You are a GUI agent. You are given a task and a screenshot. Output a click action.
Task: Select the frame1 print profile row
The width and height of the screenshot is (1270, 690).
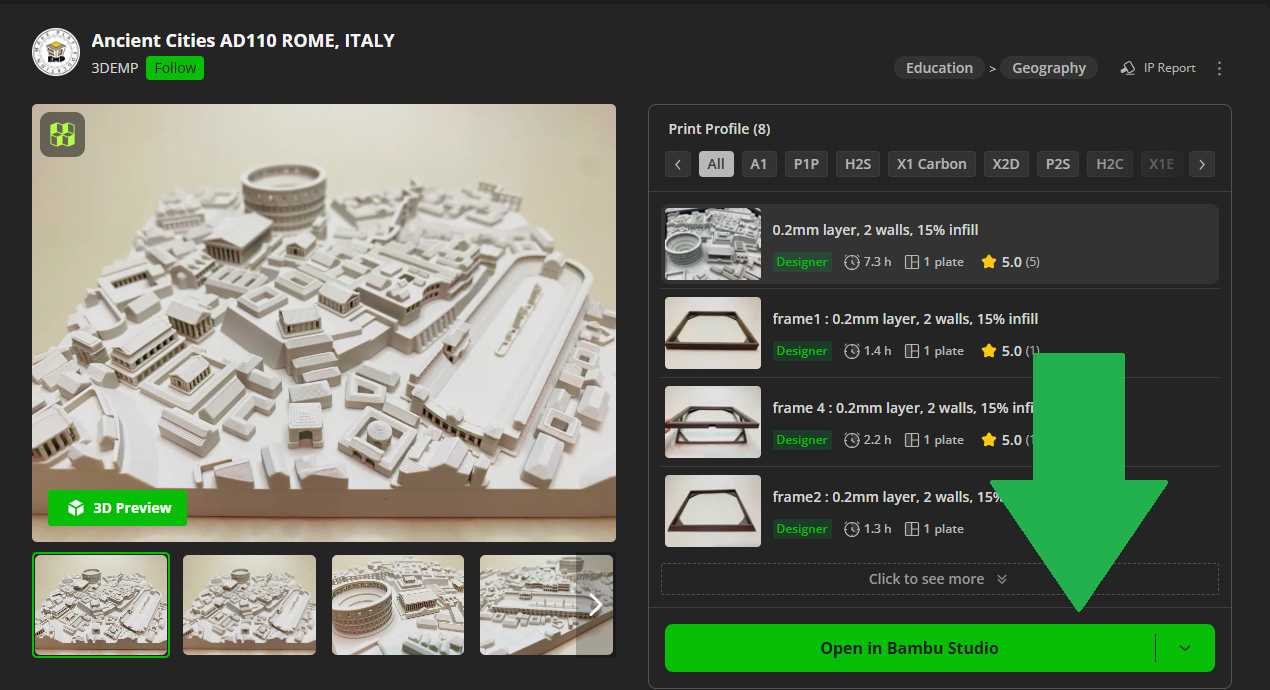(x=939, y=333)
